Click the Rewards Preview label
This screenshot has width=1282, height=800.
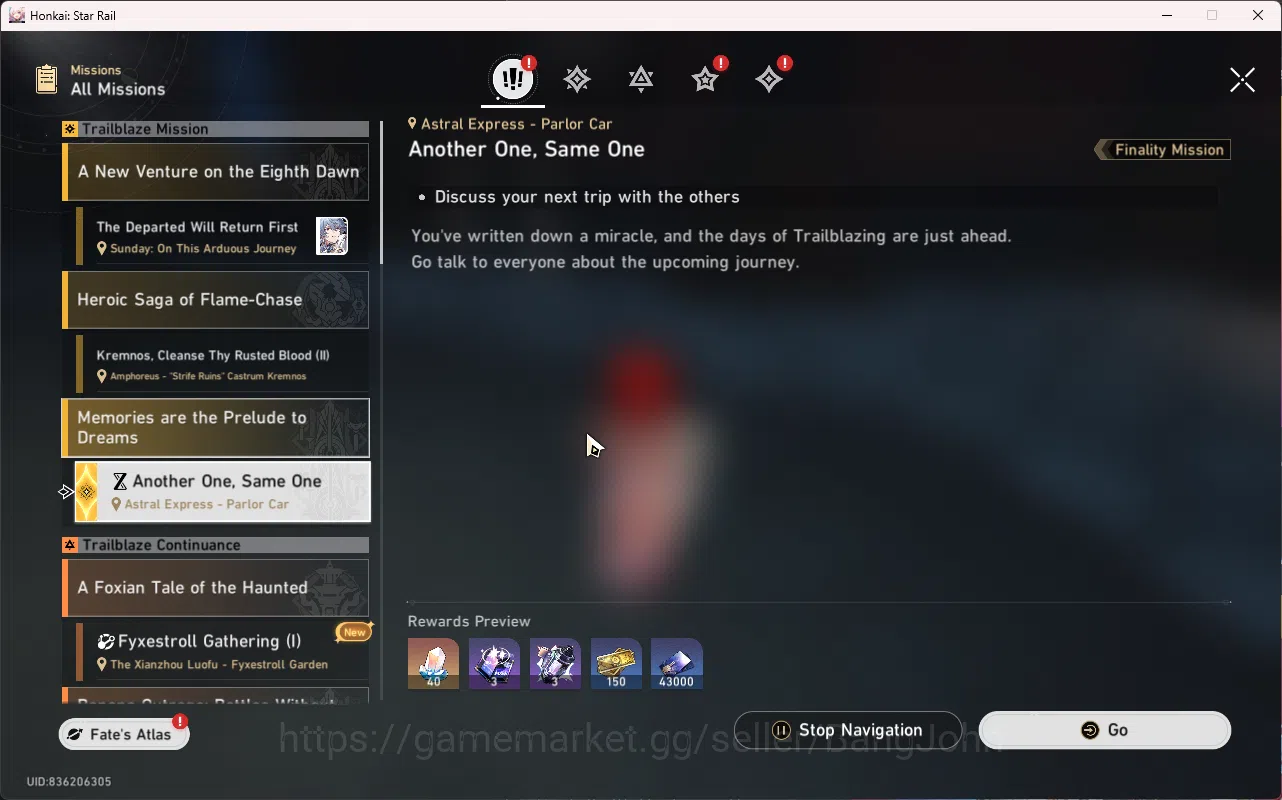click(x=469, y=621)
